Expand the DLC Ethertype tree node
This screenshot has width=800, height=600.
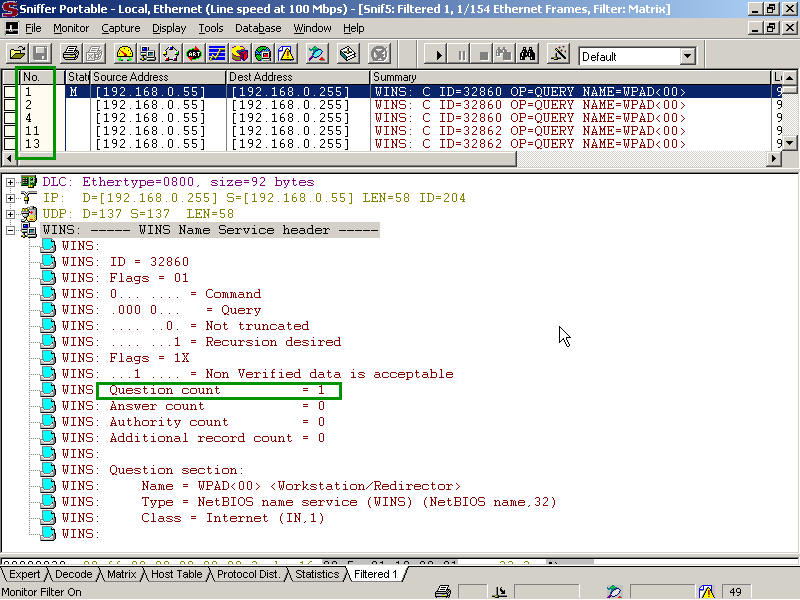pyautogui.click(x=10, y=182)
